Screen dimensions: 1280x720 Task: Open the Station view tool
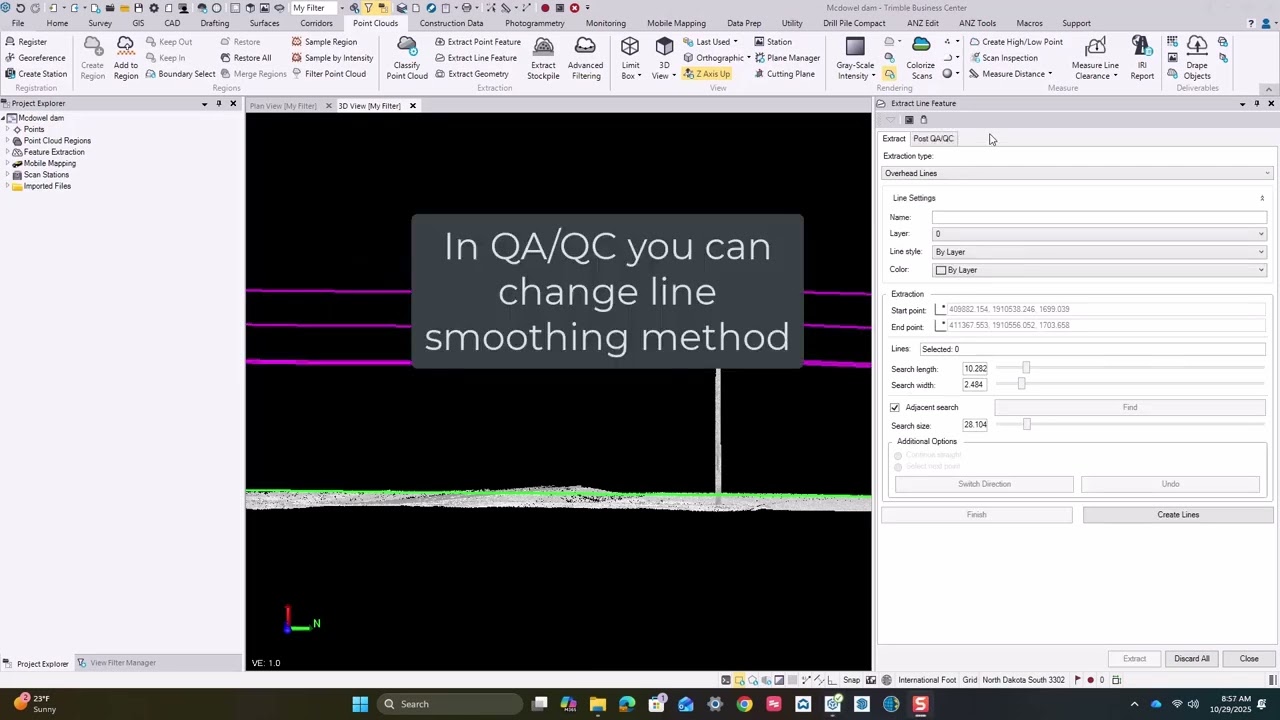[772, 42]
